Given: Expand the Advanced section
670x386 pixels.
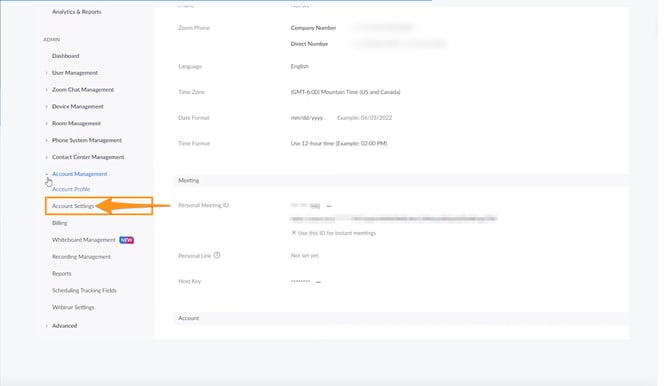Looking at the screenshot, I should point(65,326).
